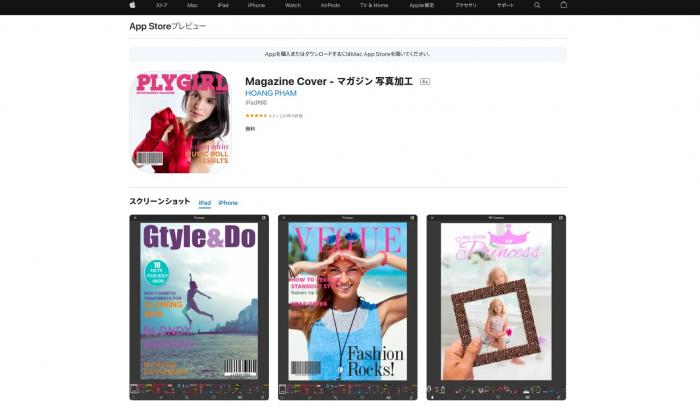
Task: Open the VEGUE Fashion Rocks screenshot
Action: (348, 307)
